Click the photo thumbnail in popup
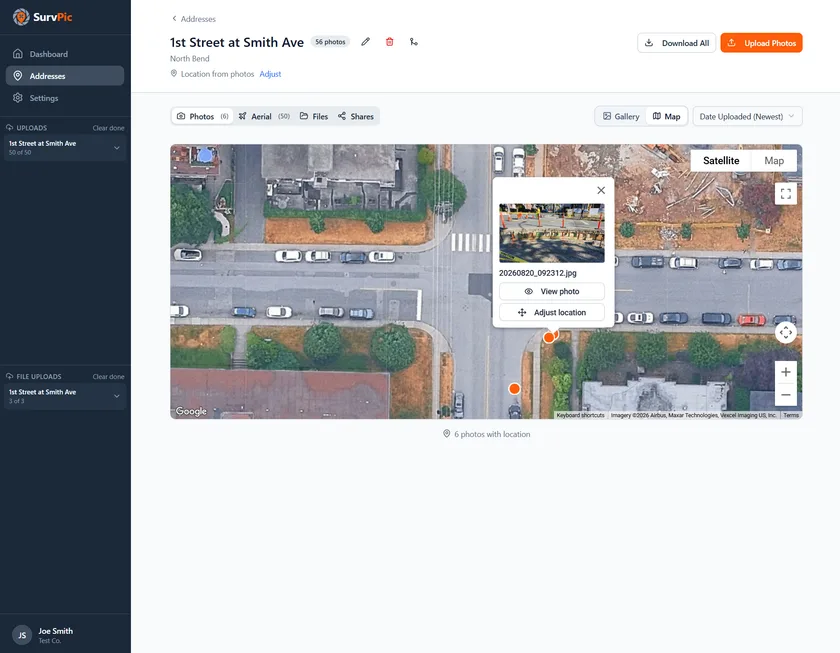 tap(552, 233)
